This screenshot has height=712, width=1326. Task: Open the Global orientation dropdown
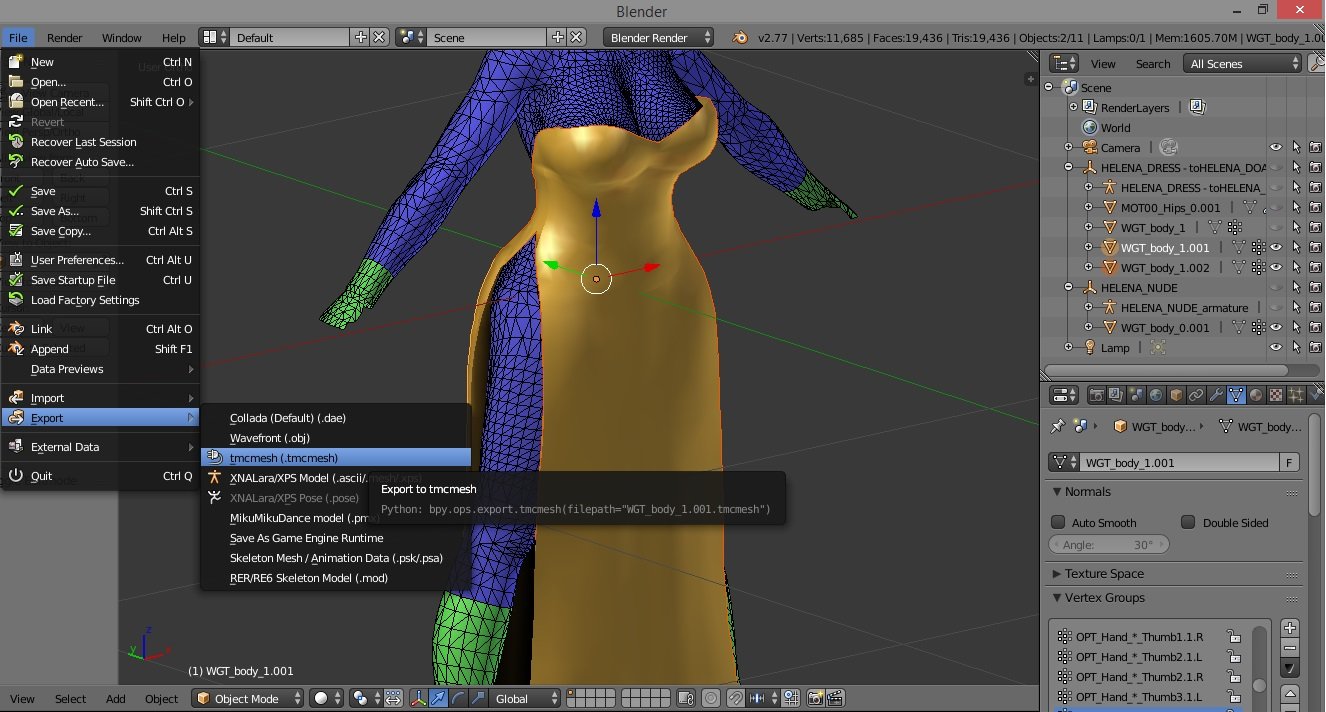click(526, 698)
